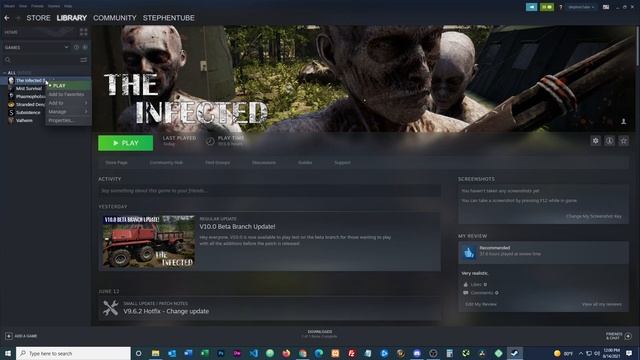Click Change My Screenshot Key

[x=593, y=216]
